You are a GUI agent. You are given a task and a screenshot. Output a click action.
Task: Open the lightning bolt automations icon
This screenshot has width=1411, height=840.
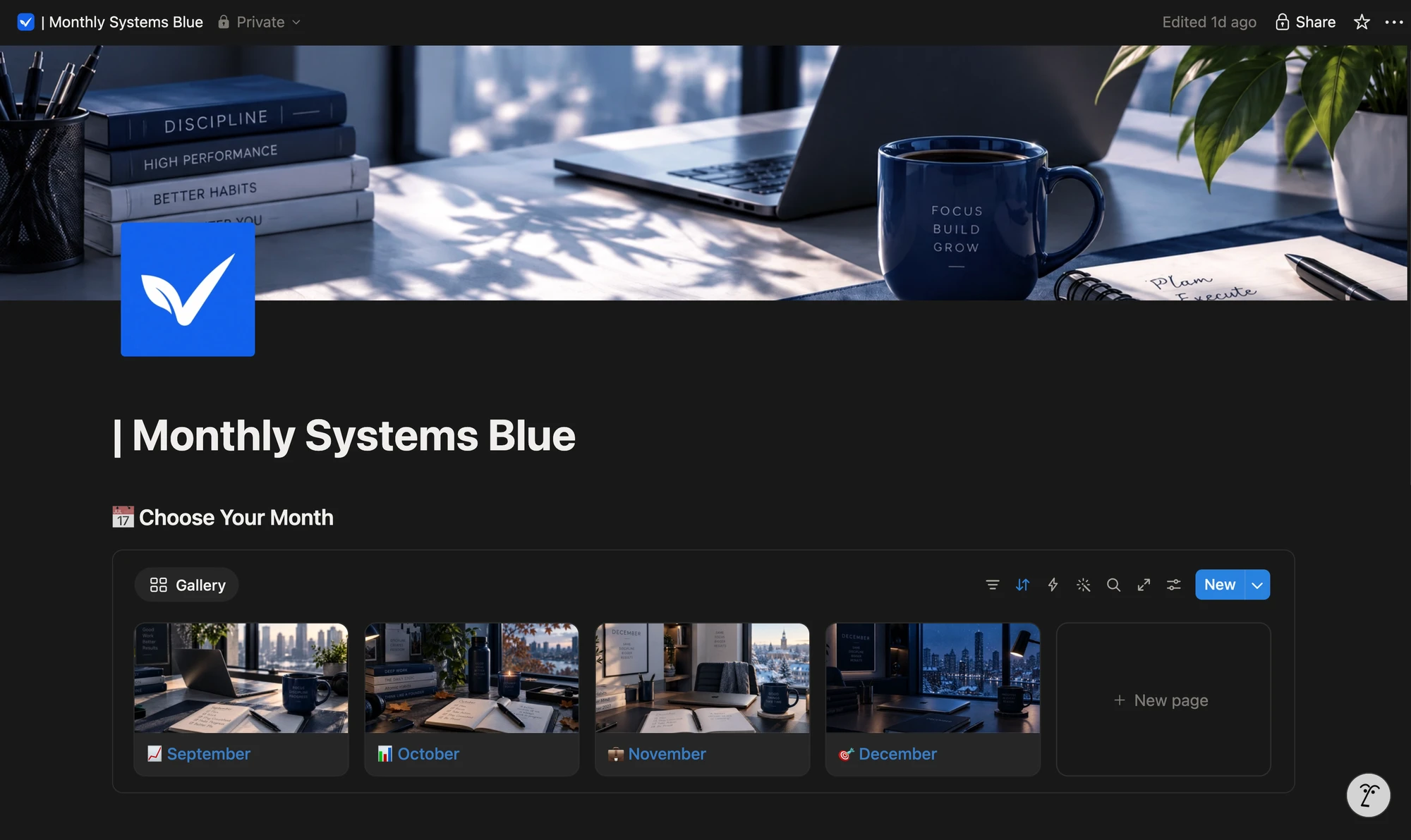1053,585
